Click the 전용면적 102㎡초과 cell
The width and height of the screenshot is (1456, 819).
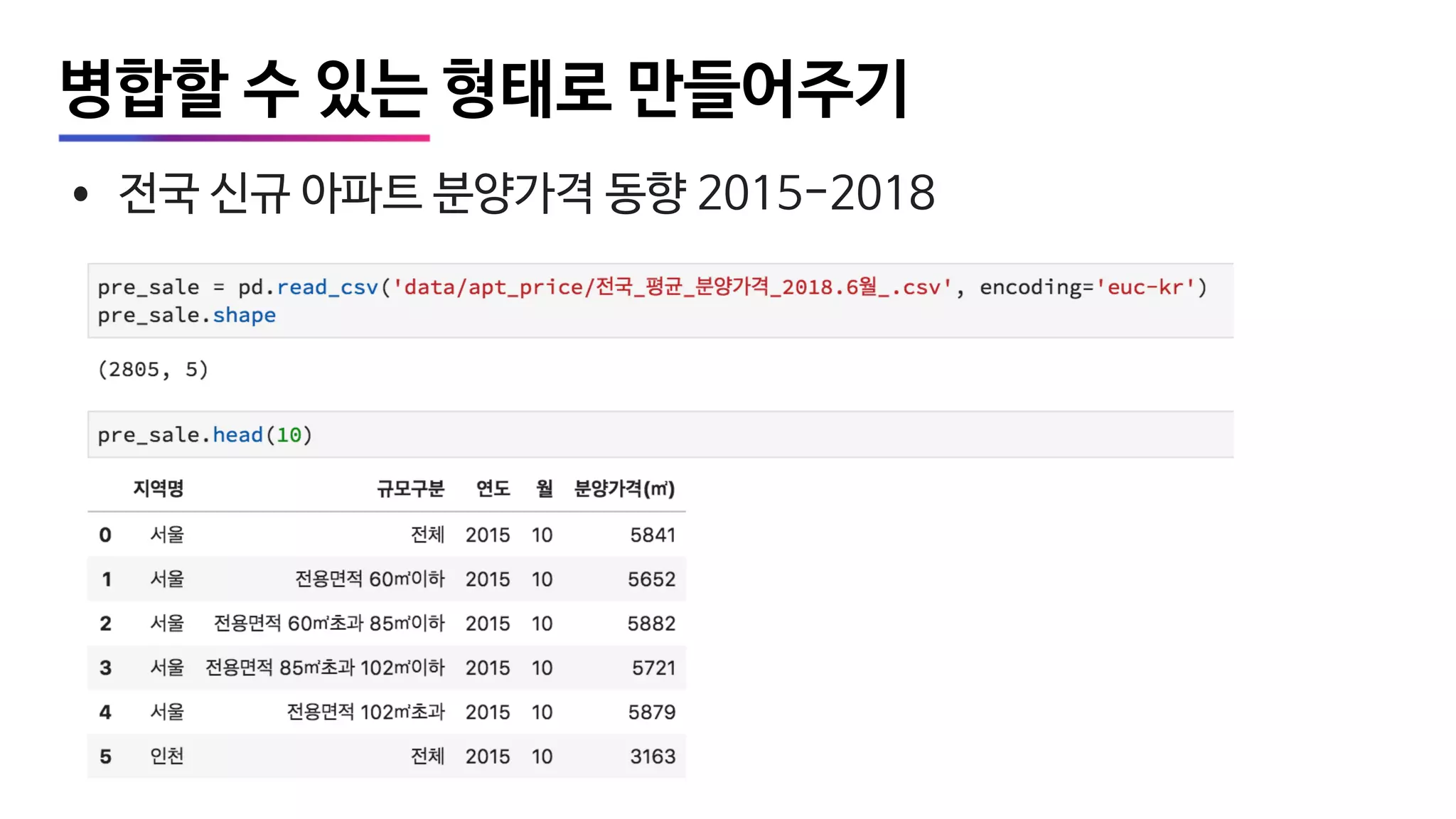[x=365, y=711]
